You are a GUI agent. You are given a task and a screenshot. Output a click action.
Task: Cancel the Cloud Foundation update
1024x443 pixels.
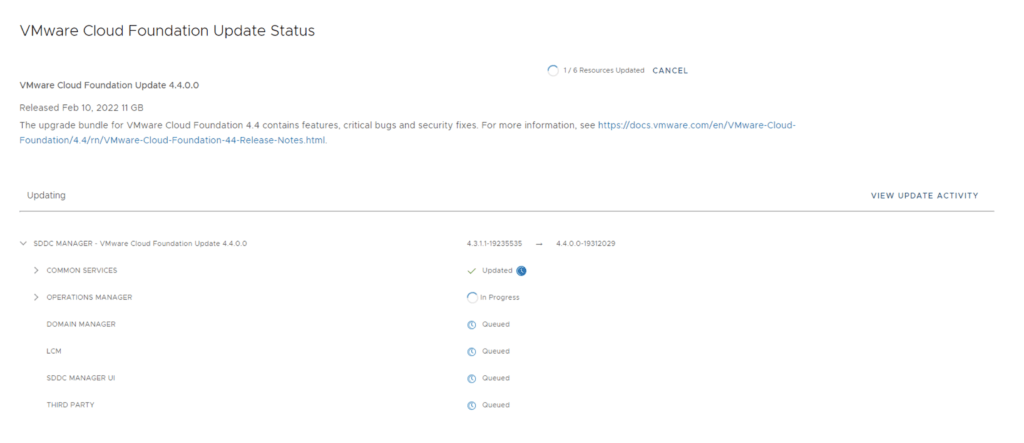[670, 71]
